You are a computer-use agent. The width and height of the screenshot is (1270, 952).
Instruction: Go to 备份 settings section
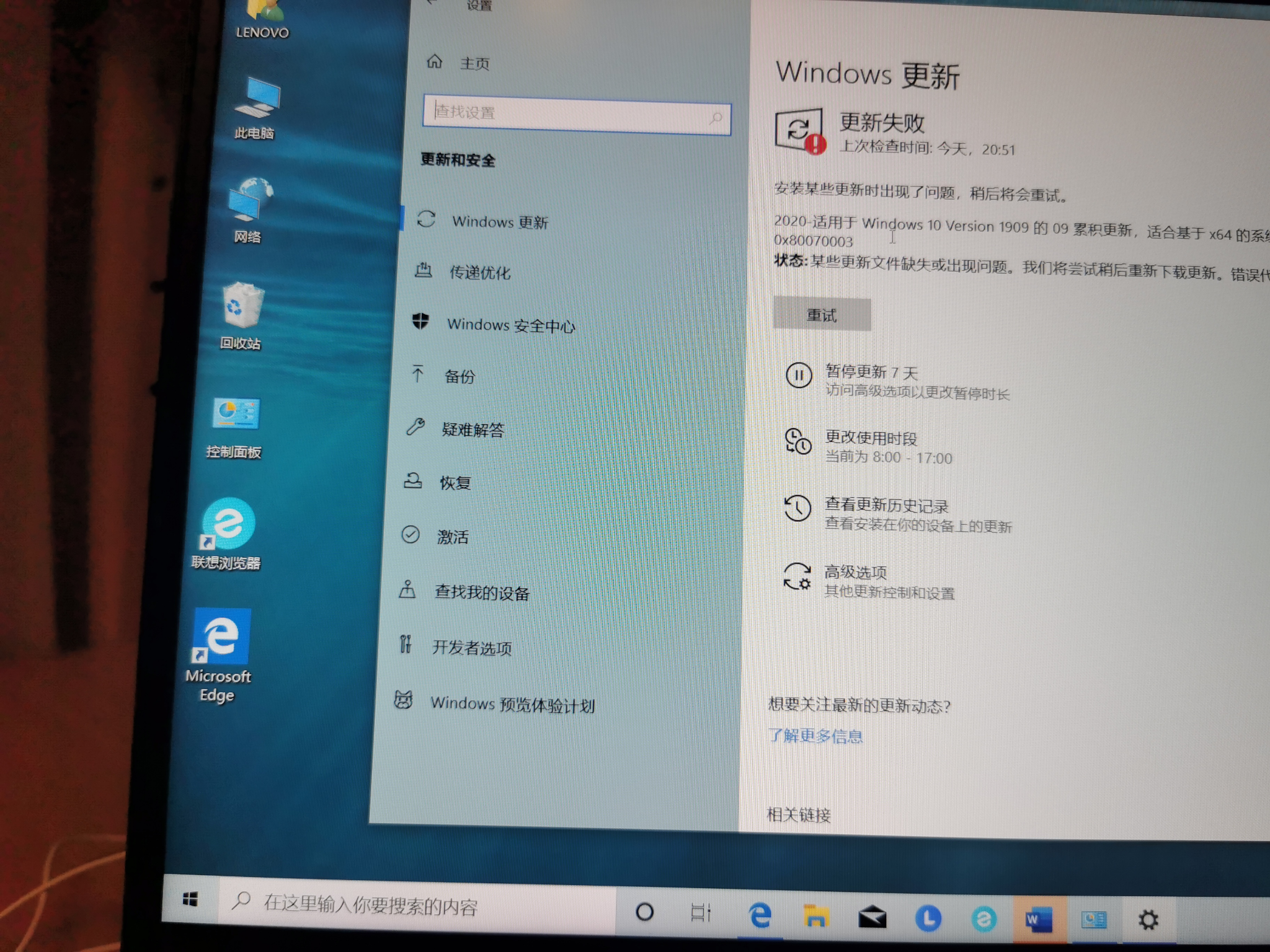460,376
